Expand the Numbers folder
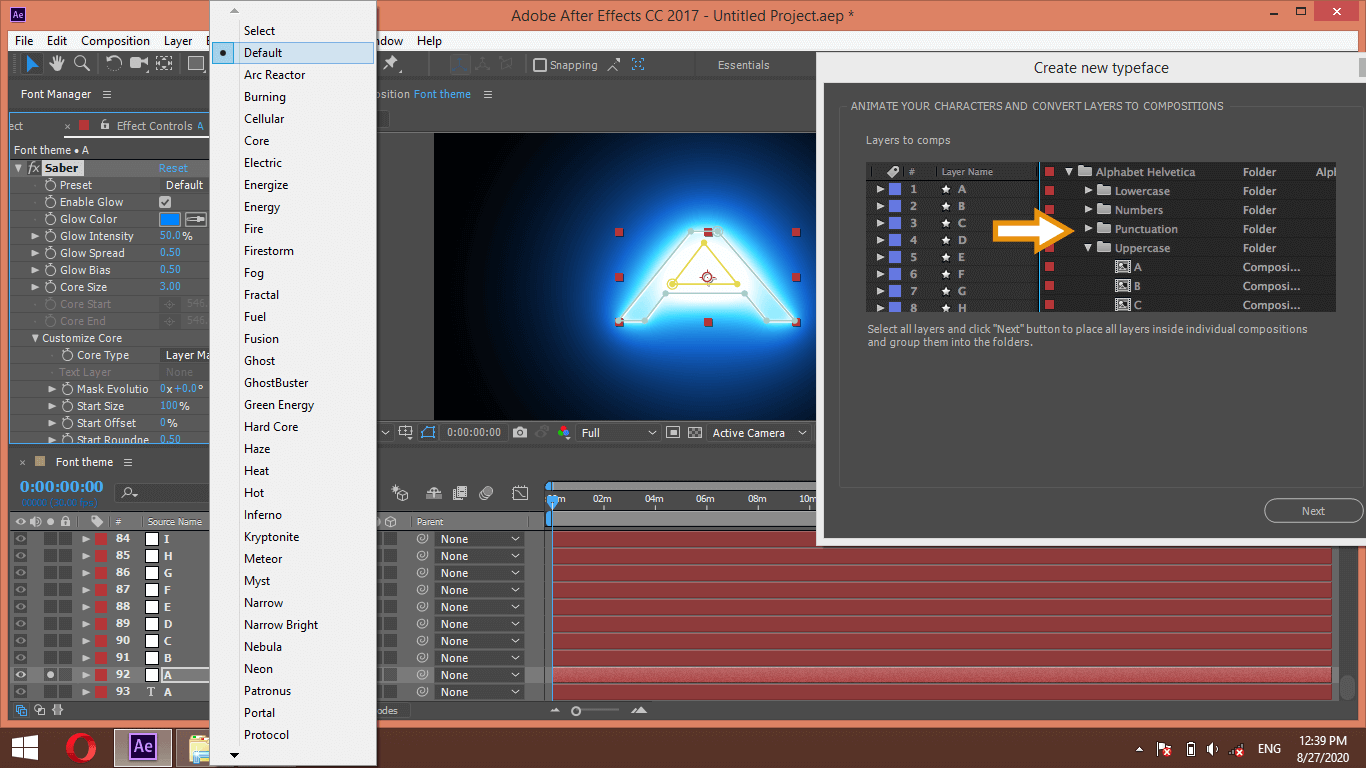 (x=1089, y=209)
